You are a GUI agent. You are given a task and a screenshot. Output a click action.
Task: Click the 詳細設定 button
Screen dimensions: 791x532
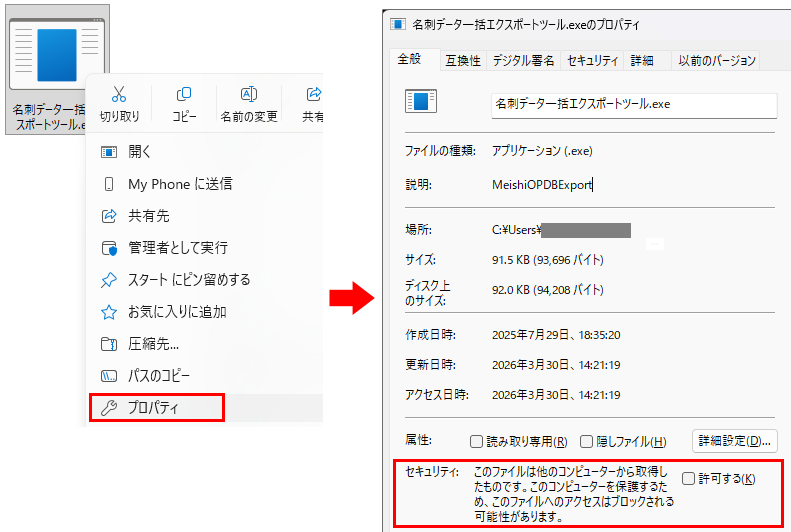(734, 440)
